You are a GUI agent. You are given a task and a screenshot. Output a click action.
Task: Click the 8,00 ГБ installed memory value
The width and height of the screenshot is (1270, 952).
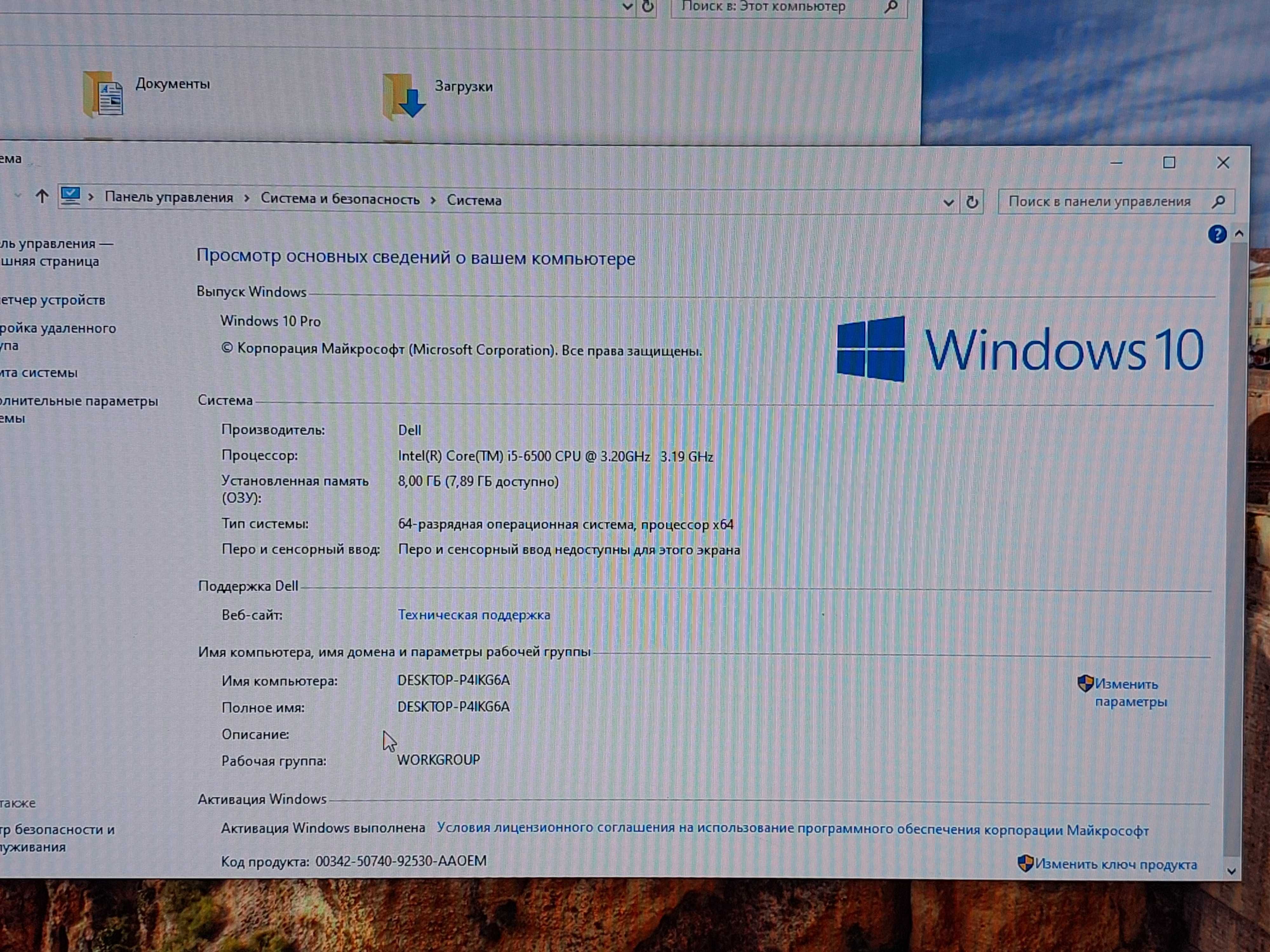coord(478,481)
